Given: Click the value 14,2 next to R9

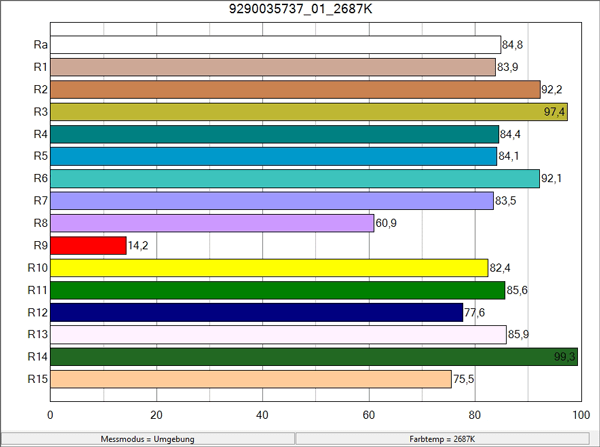Looking at the screenshot, I should pos(138,246).
